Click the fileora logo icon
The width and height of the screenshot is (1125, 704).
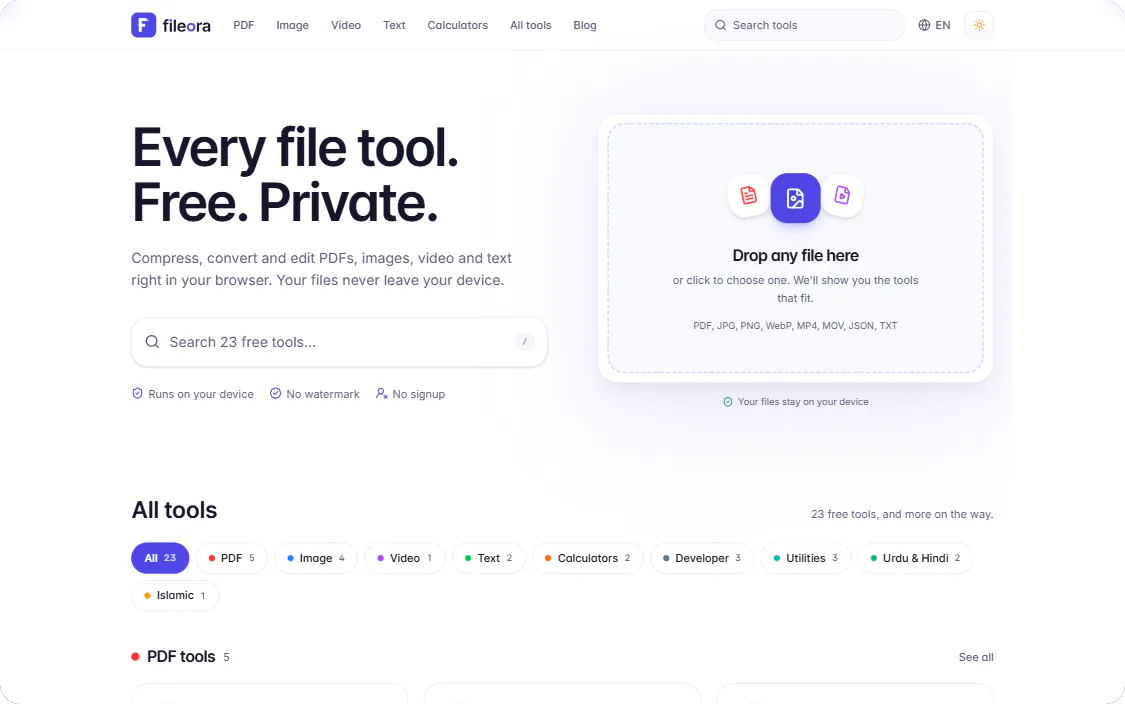coord(143,25)
